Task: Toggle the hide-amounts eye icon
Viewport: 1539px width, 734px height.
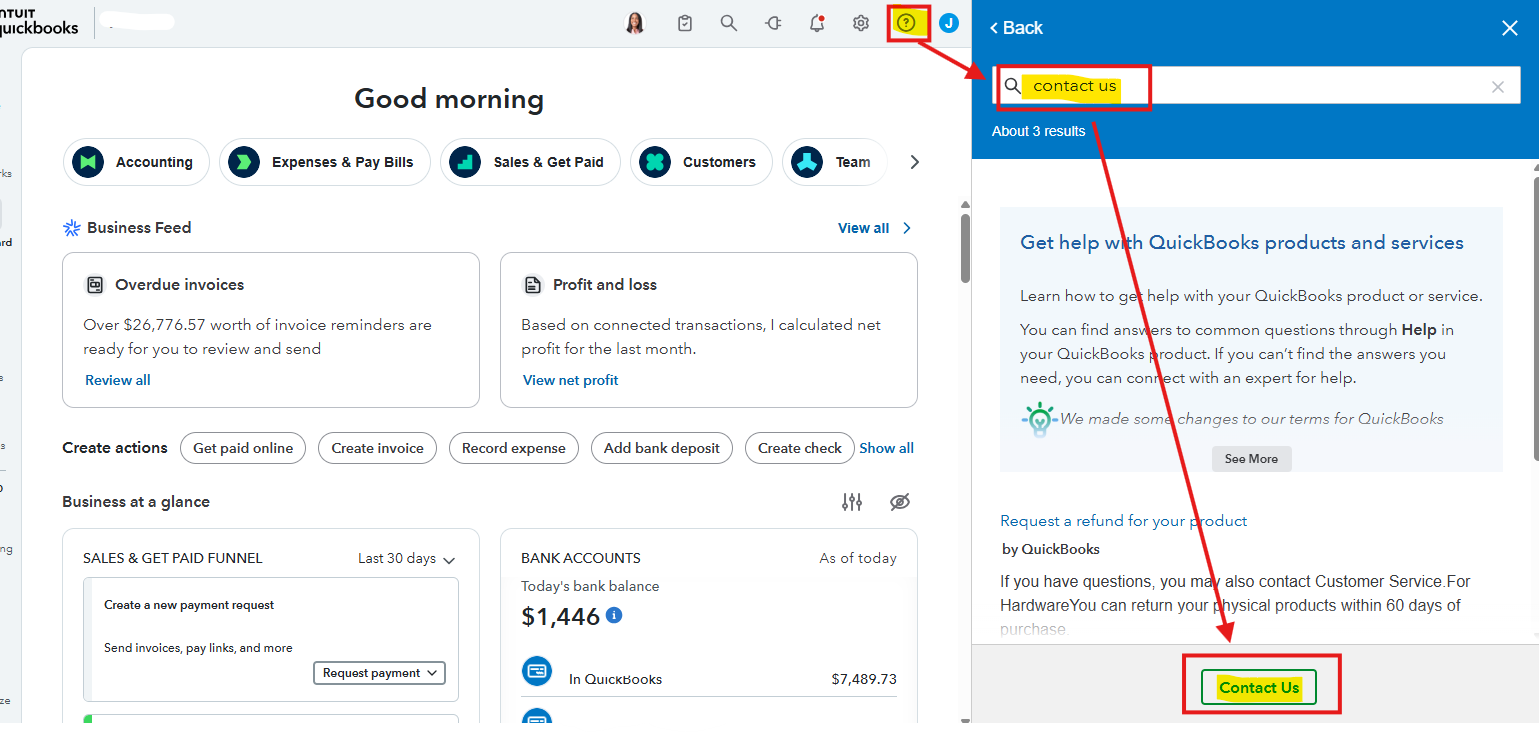Action: pos(900,502)
